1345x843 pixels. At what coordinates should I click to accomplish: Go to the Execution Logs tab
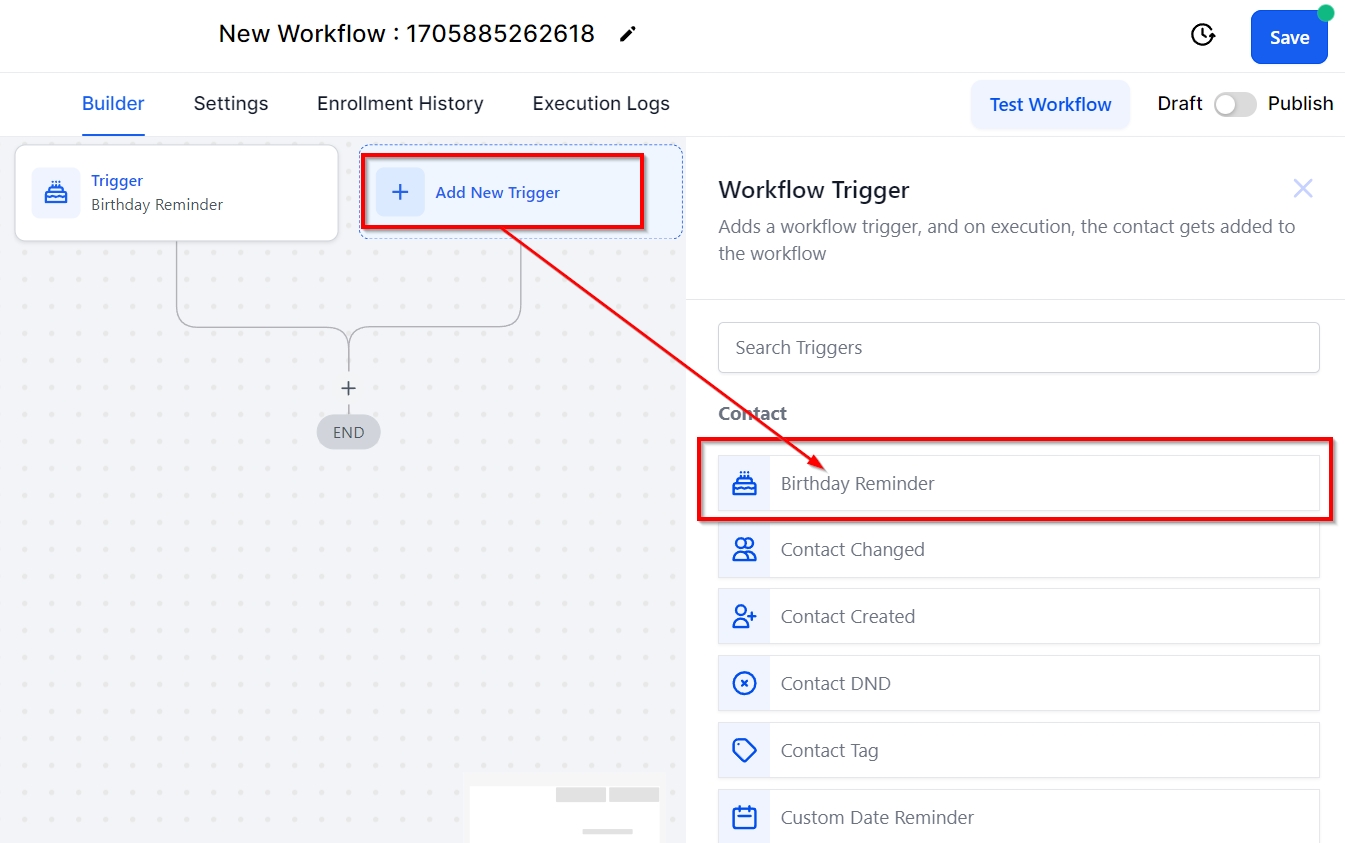tap(601, 104)
